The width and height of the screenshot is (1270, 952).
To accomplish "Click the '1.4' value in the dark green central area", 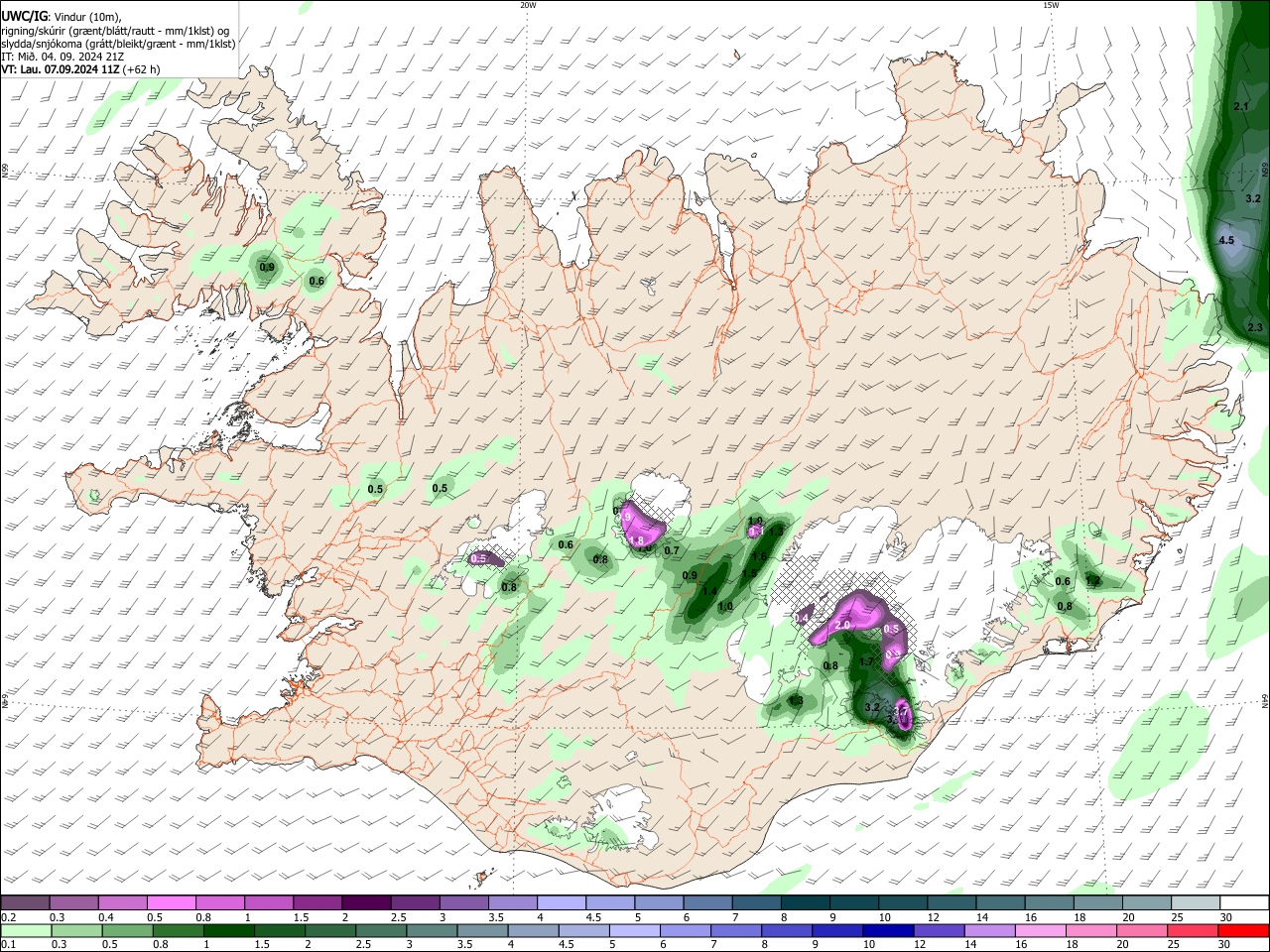I will pos(709,592).
